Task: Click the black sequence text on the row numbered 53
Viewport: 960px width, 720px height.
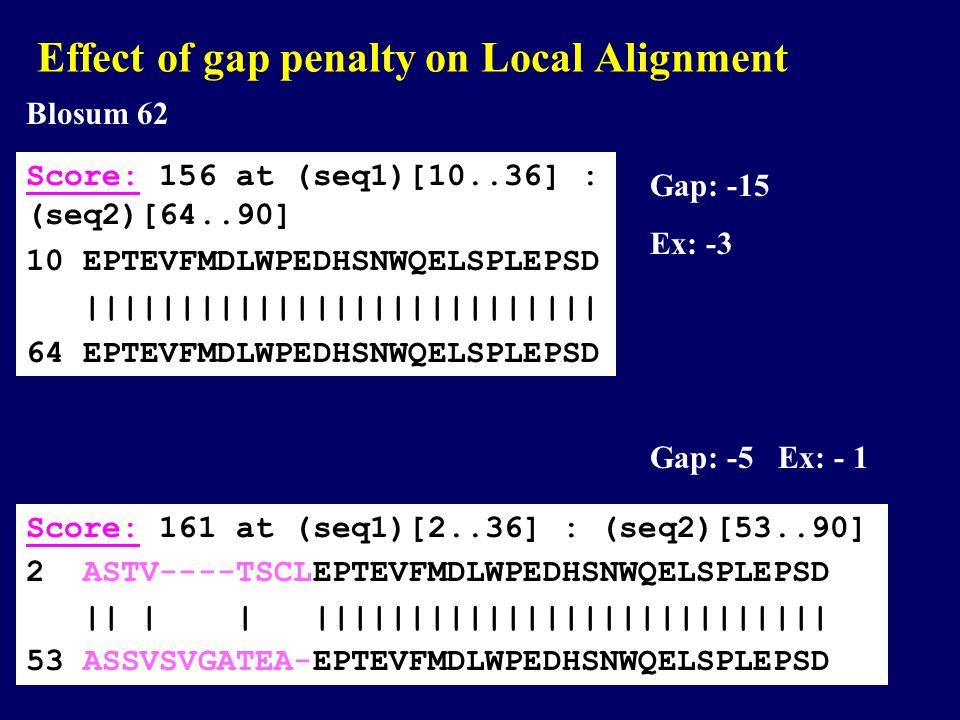Action: [x=571, y=661]
